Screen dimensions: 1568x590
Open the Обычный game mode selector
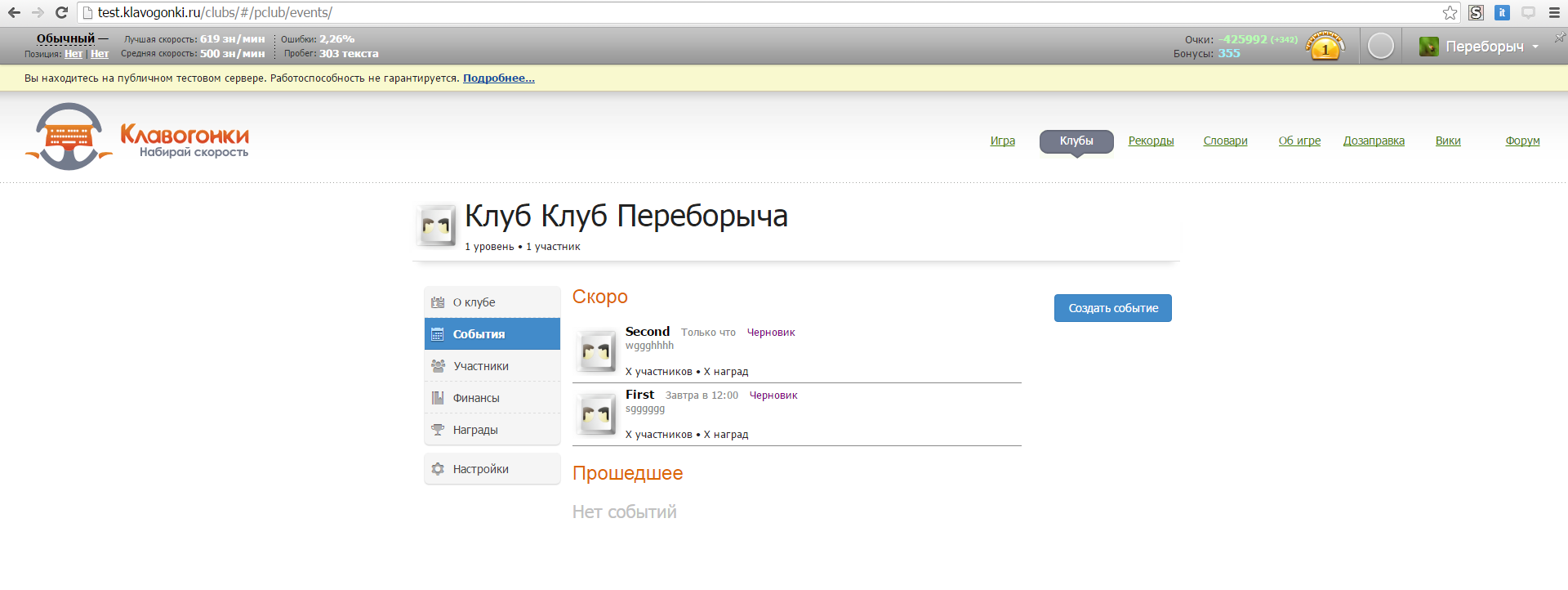click(x=65, y=38)
